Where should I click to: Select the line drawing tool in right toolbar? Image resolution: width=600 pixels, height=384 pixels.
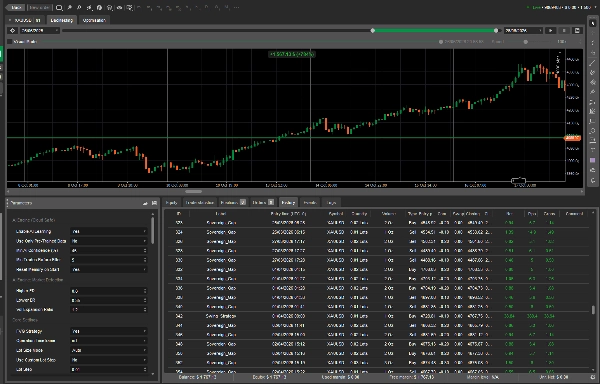point(593,62)
